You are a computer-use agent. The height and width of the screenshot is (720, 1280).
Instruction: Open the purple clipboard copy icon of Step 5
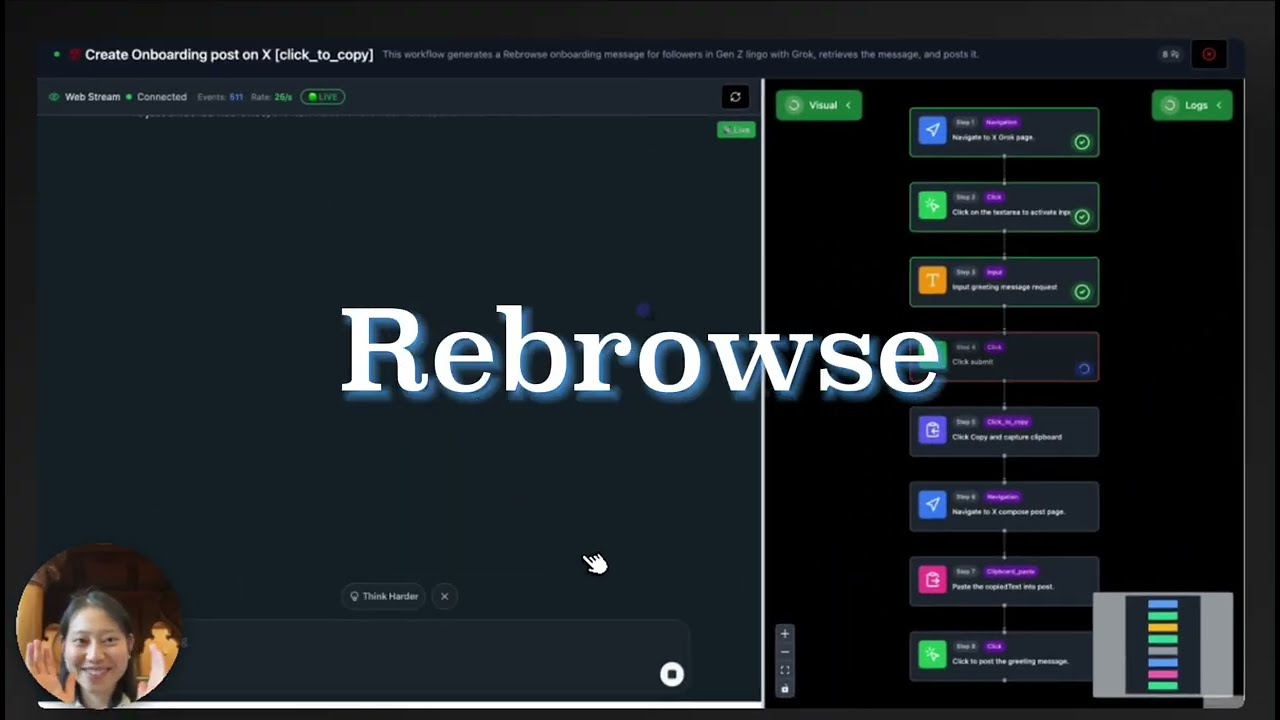click(x=932, y=431)
